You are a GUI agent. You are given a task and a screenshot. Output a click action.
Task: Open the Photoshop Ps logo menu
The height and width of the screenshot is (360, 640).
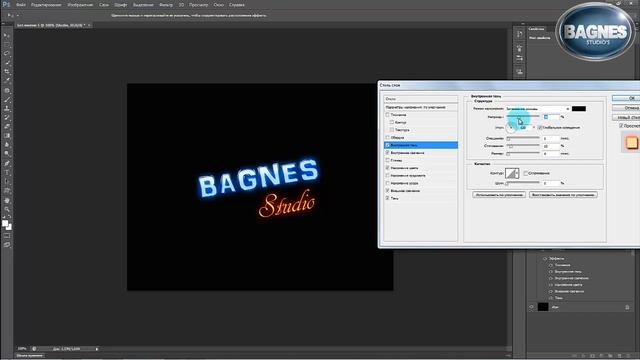click(6, 4)
